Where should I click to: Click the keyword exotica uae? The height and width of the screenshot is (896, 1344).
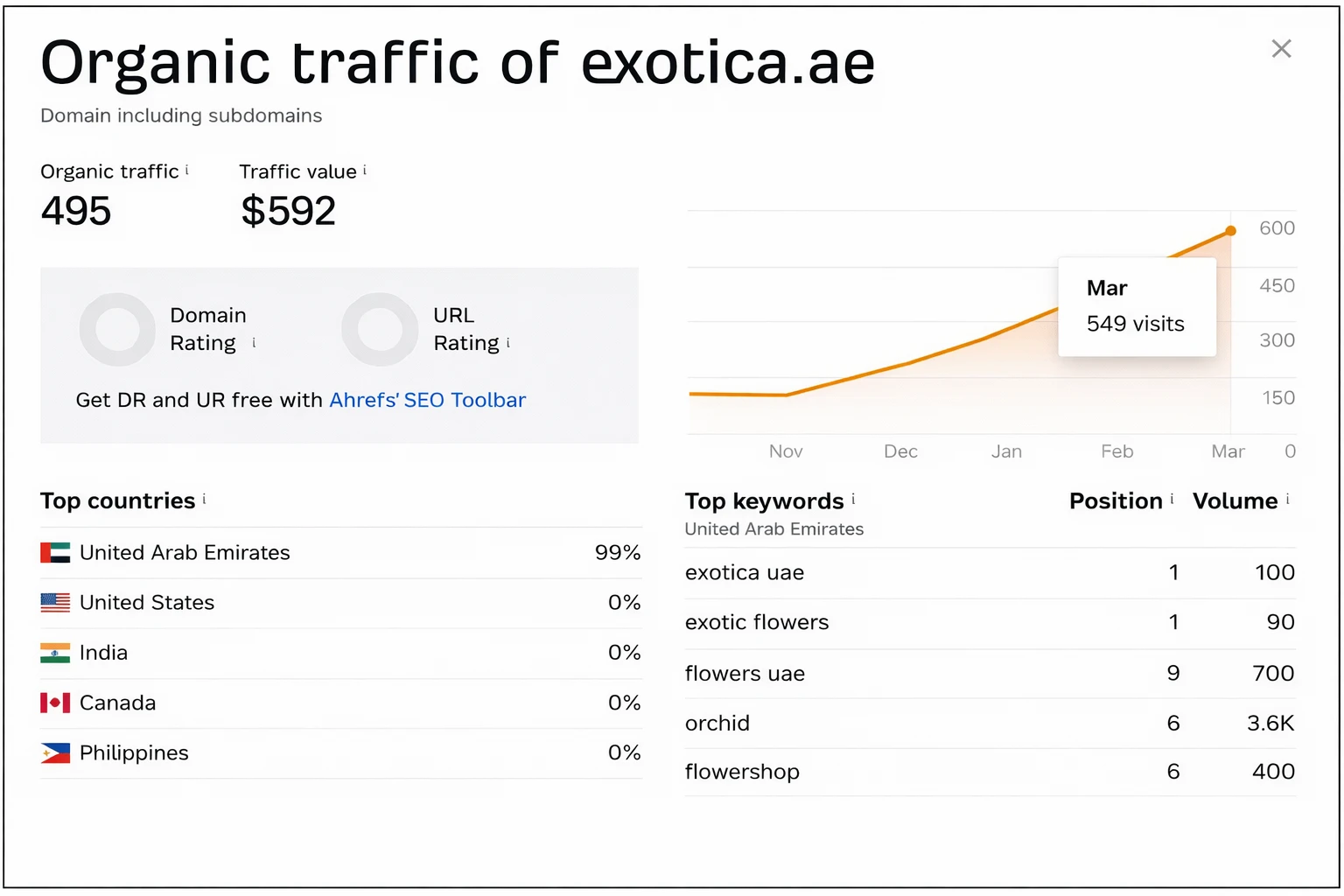(x=745, y=572)
